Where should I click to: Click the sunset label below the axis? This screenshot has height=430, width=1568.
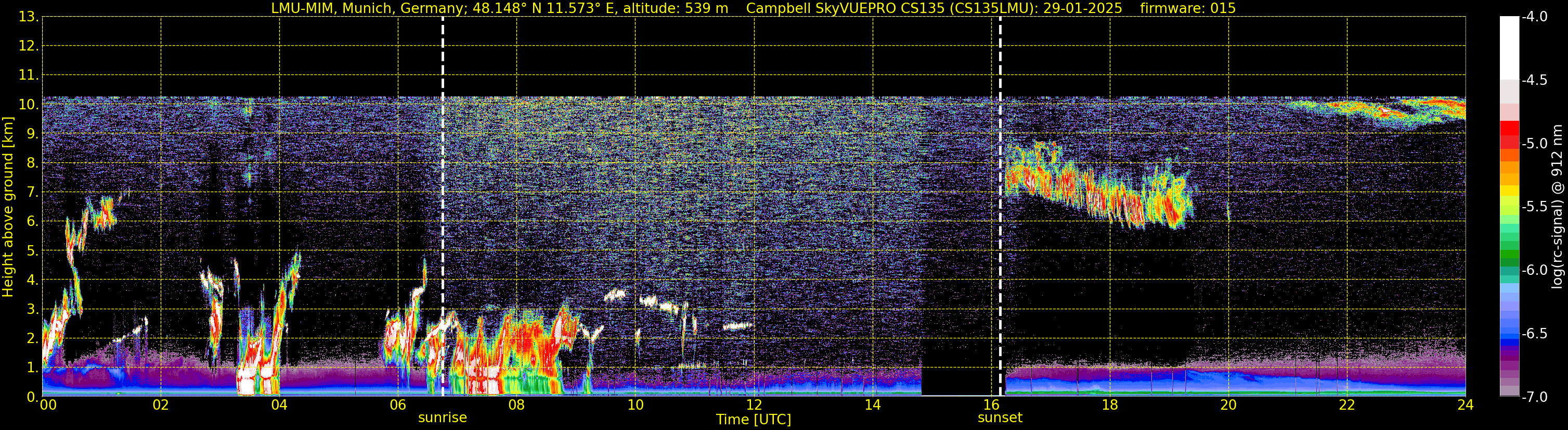pos(1000,417)
